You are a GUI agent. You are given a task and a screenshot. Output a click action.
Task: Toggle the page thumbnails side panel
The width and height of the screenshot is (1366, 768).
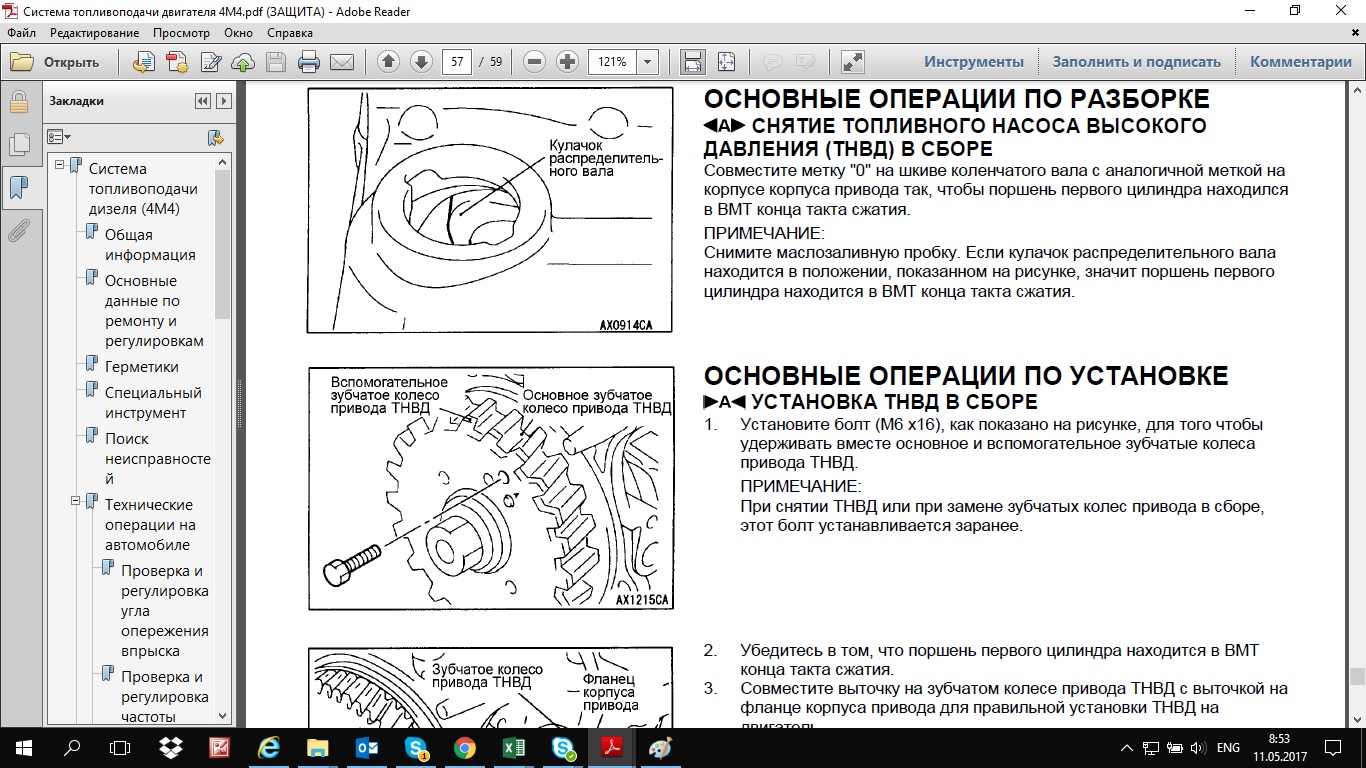coord(18,144)
